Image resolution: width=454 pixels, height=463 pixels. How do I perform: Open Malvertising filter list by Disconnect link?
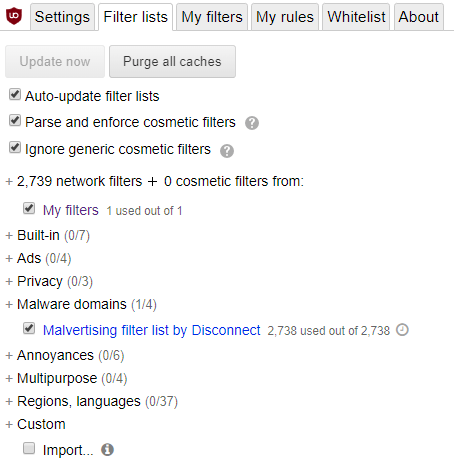152,330
